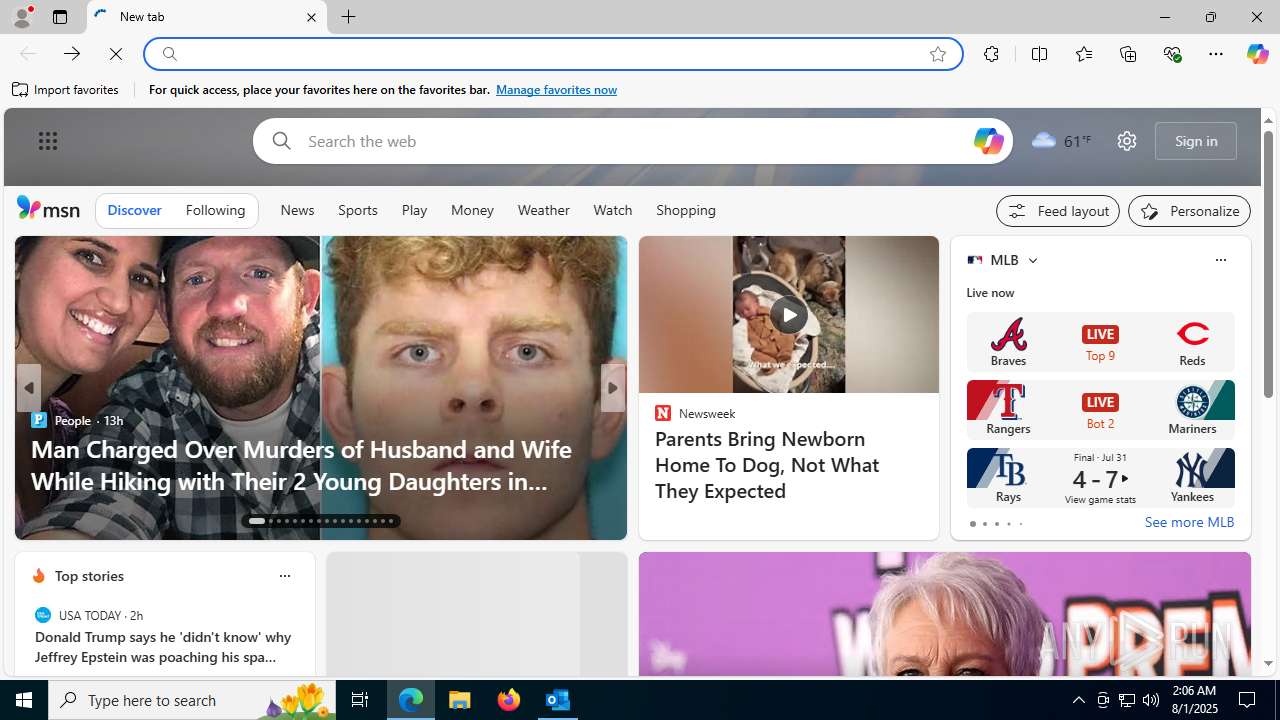
Task: Show hidden system tray icons
Action: 1078,700
